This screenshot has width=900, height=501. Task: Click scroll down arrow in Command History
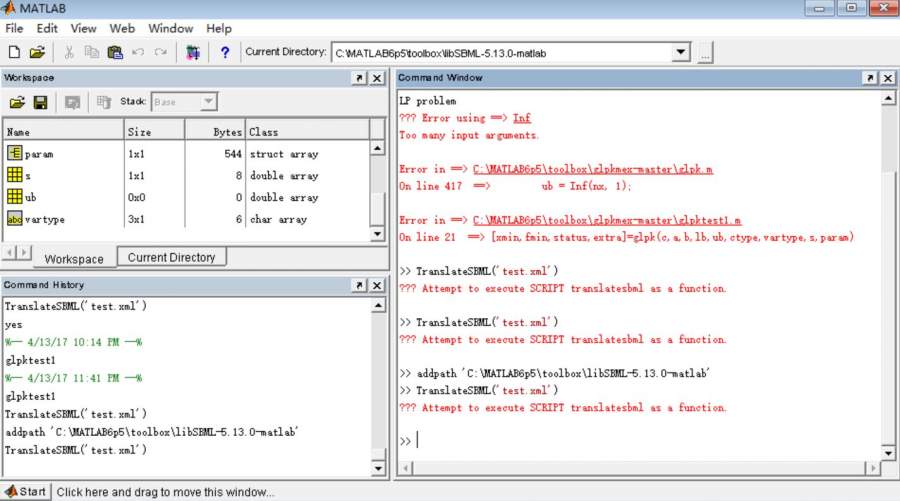[378, 468]
